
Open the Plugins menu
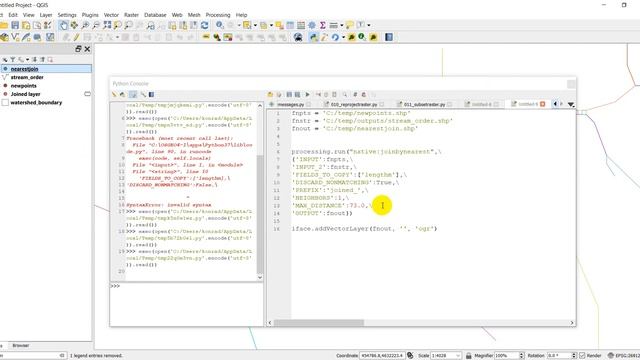click(x=90, y=15)
